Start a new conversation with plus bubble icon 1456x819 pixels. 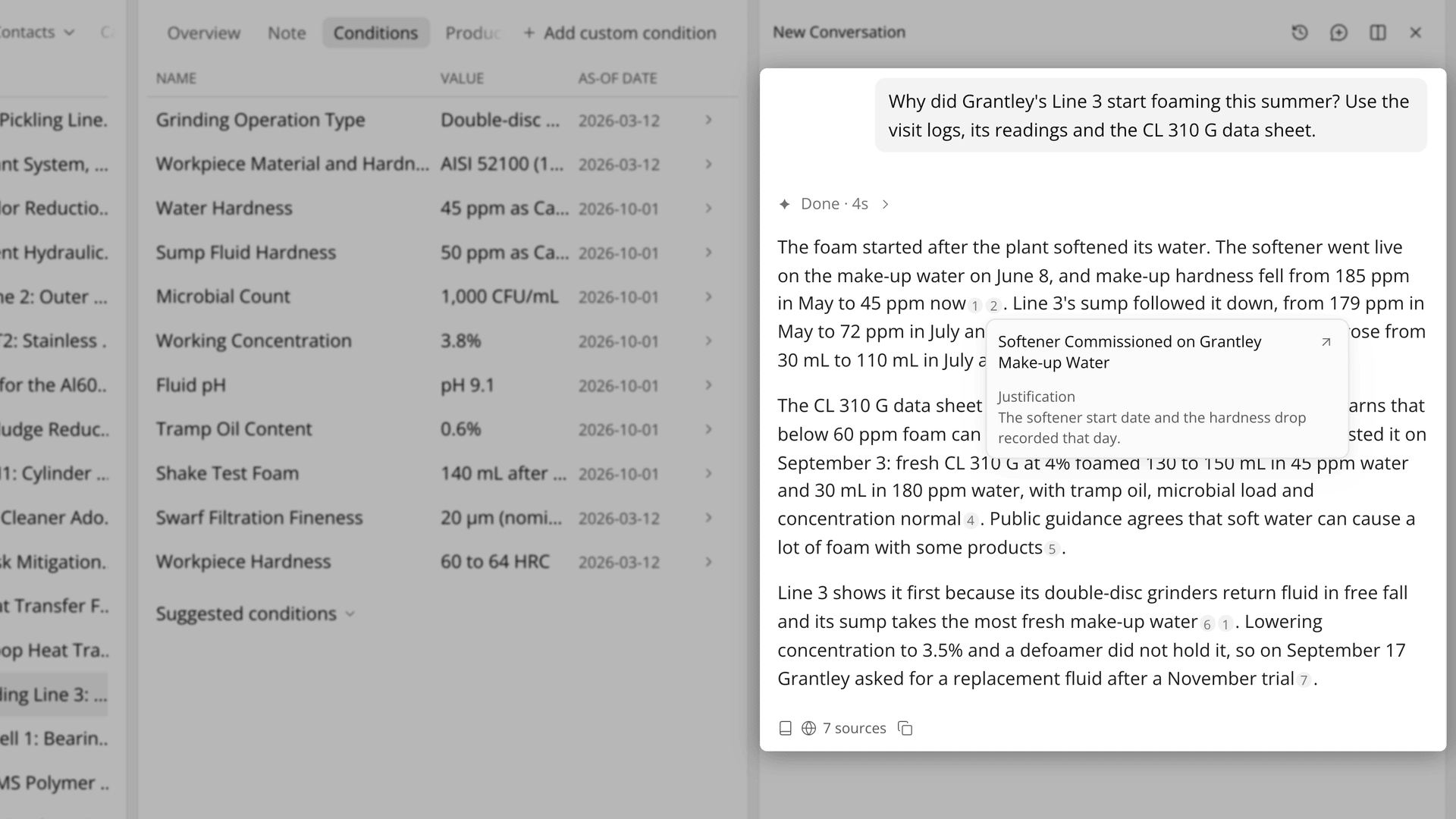[x=1338, y=33]
